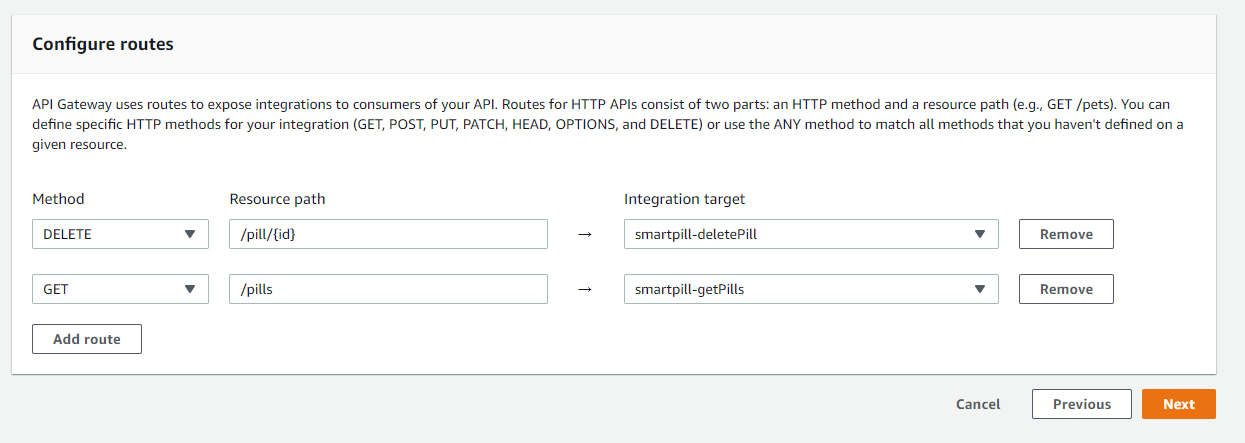This screenshot has width=1245, height=443.
Task: Focus the /pill/{id} resource path field
Action: coord(388,235)
